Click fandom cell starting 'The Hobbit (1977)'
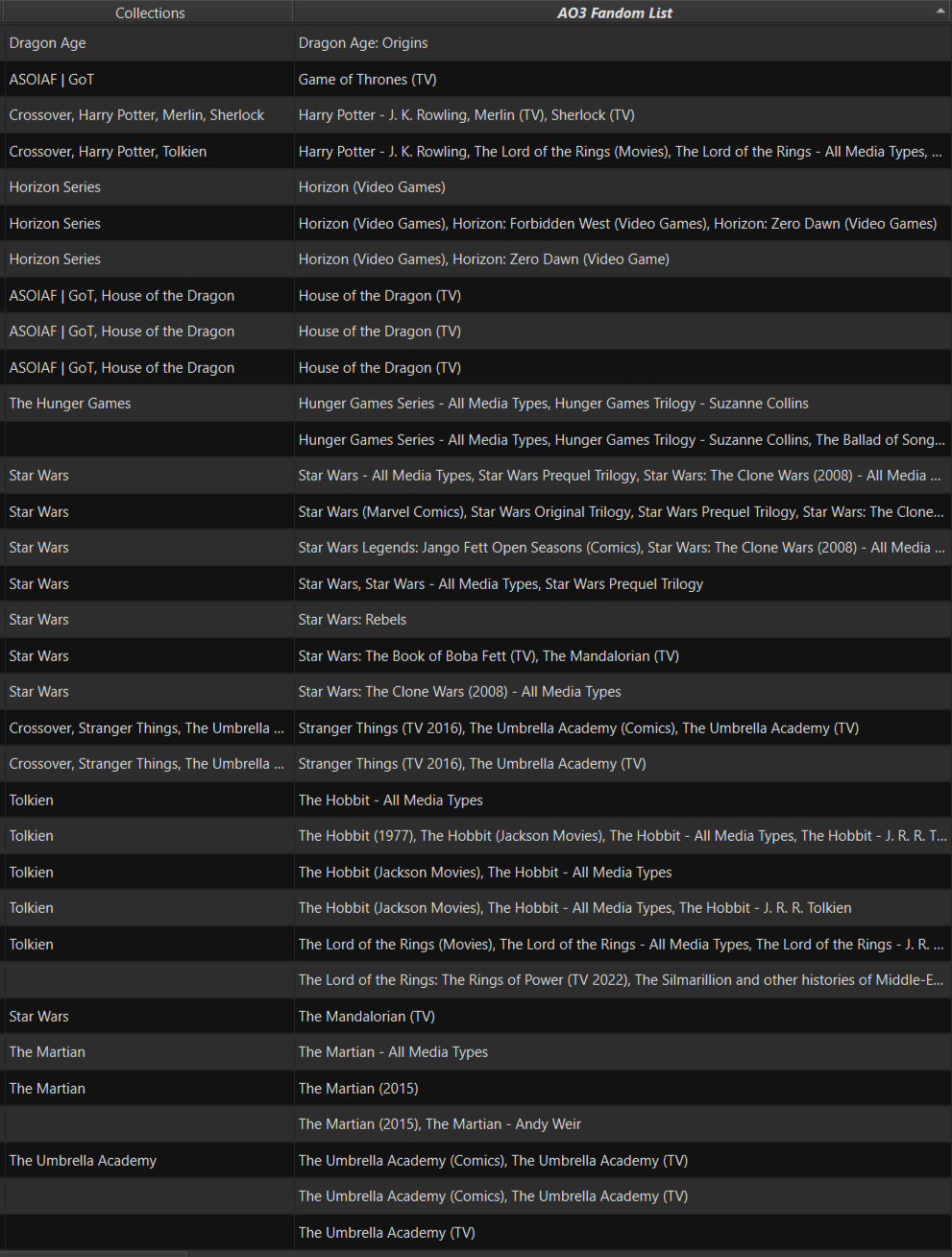 622,836
